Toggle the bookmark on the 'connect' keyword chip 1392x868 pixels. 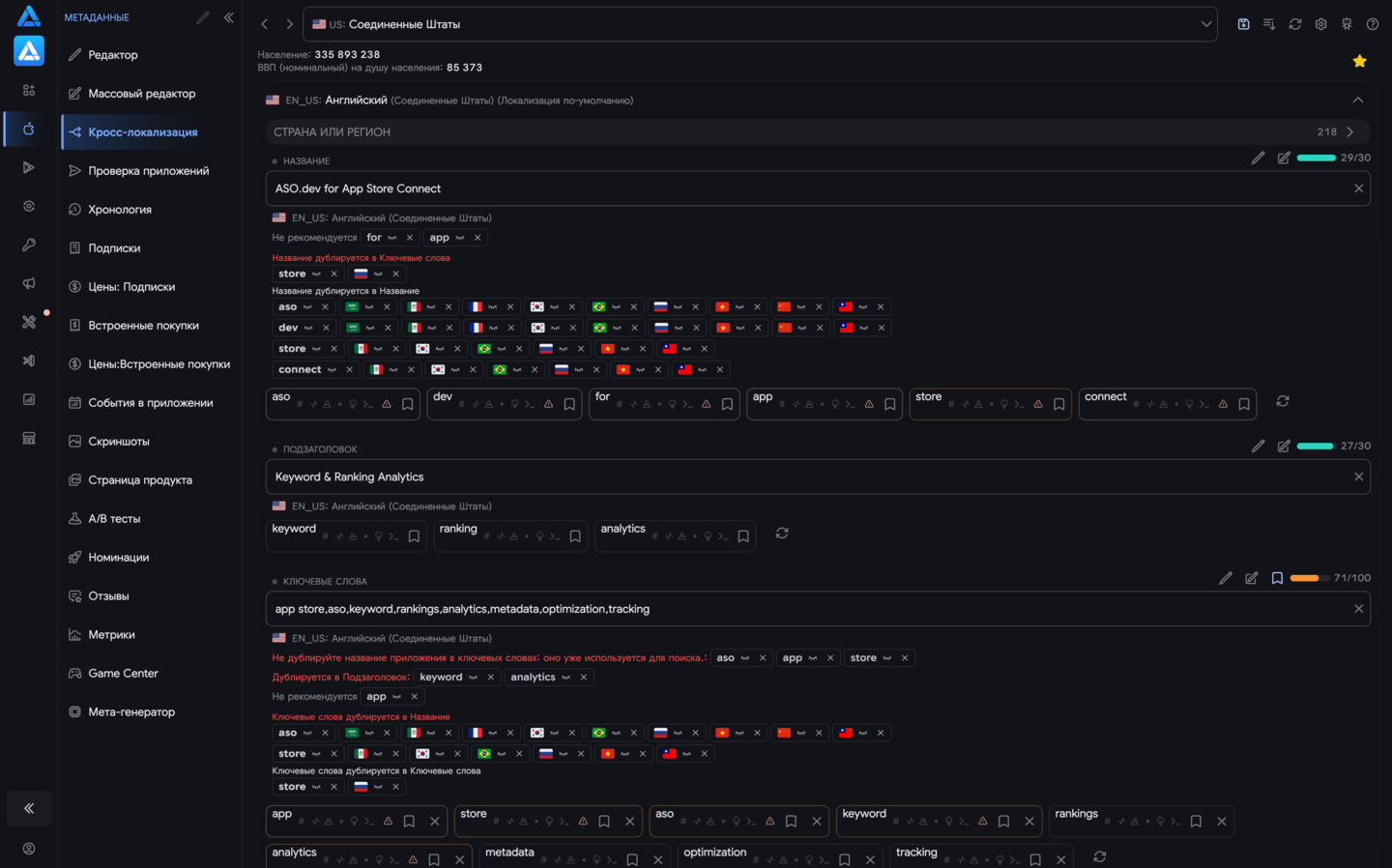(x=1244, y=405)
